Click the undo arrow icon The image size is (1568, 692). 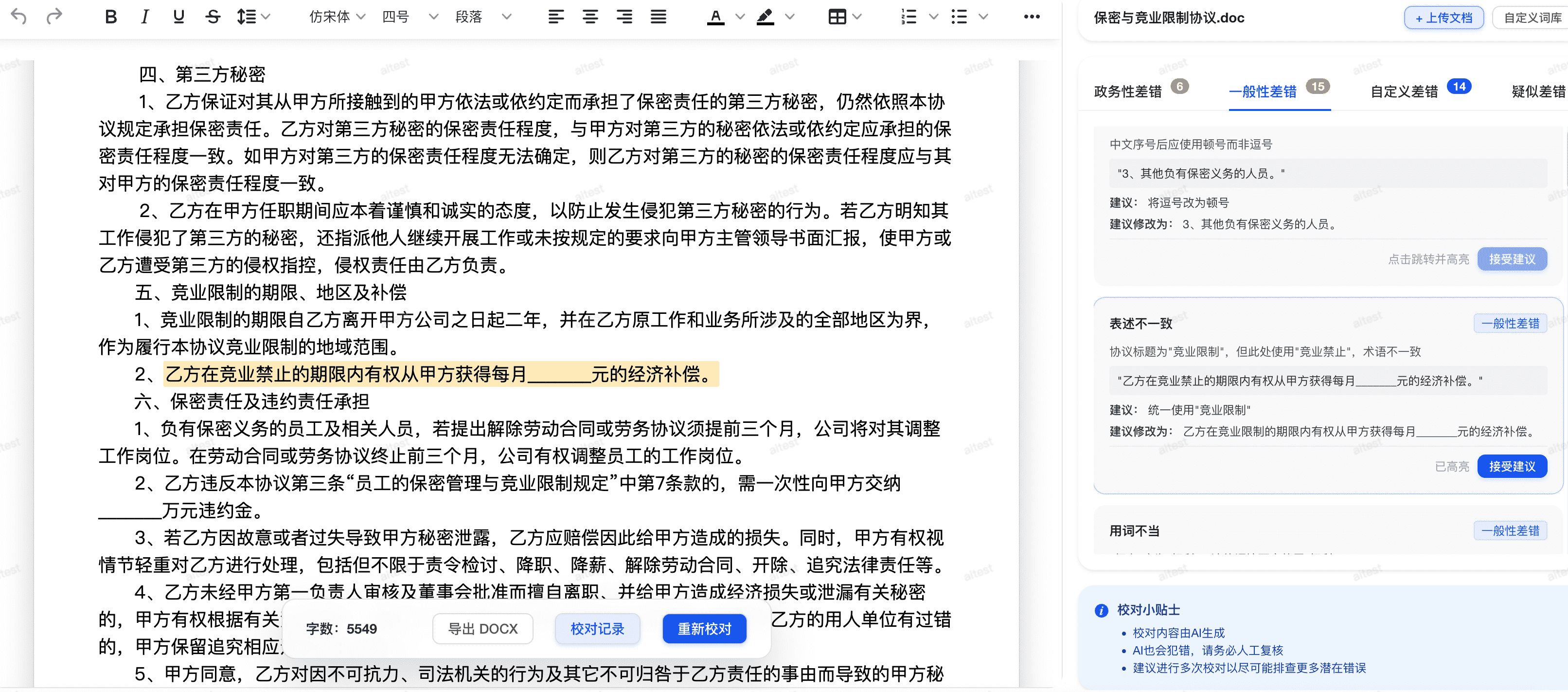tap(19, 17)
